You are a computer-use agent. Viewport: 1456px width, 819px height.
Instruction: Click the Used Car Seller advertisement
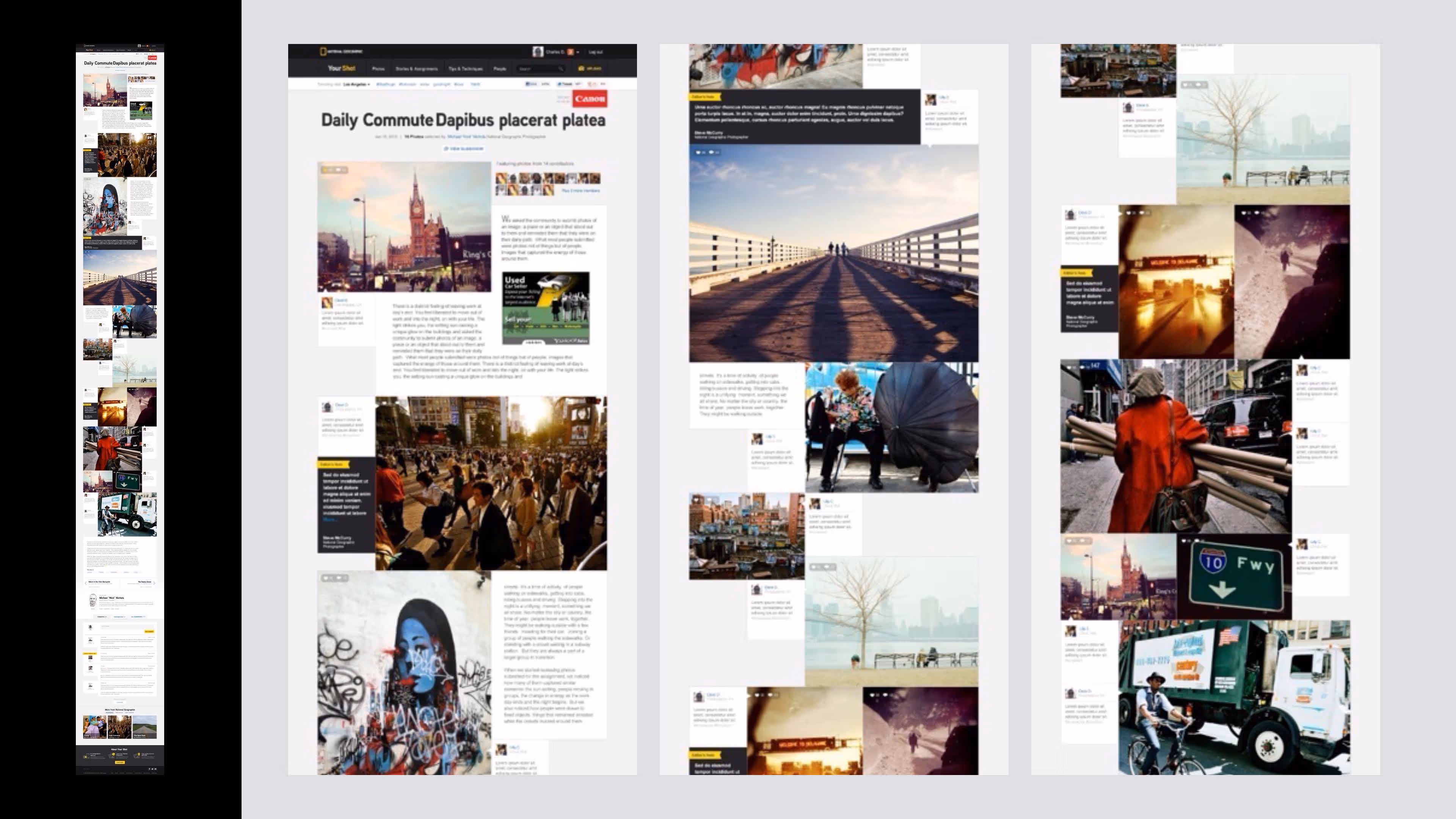(546, 308)
